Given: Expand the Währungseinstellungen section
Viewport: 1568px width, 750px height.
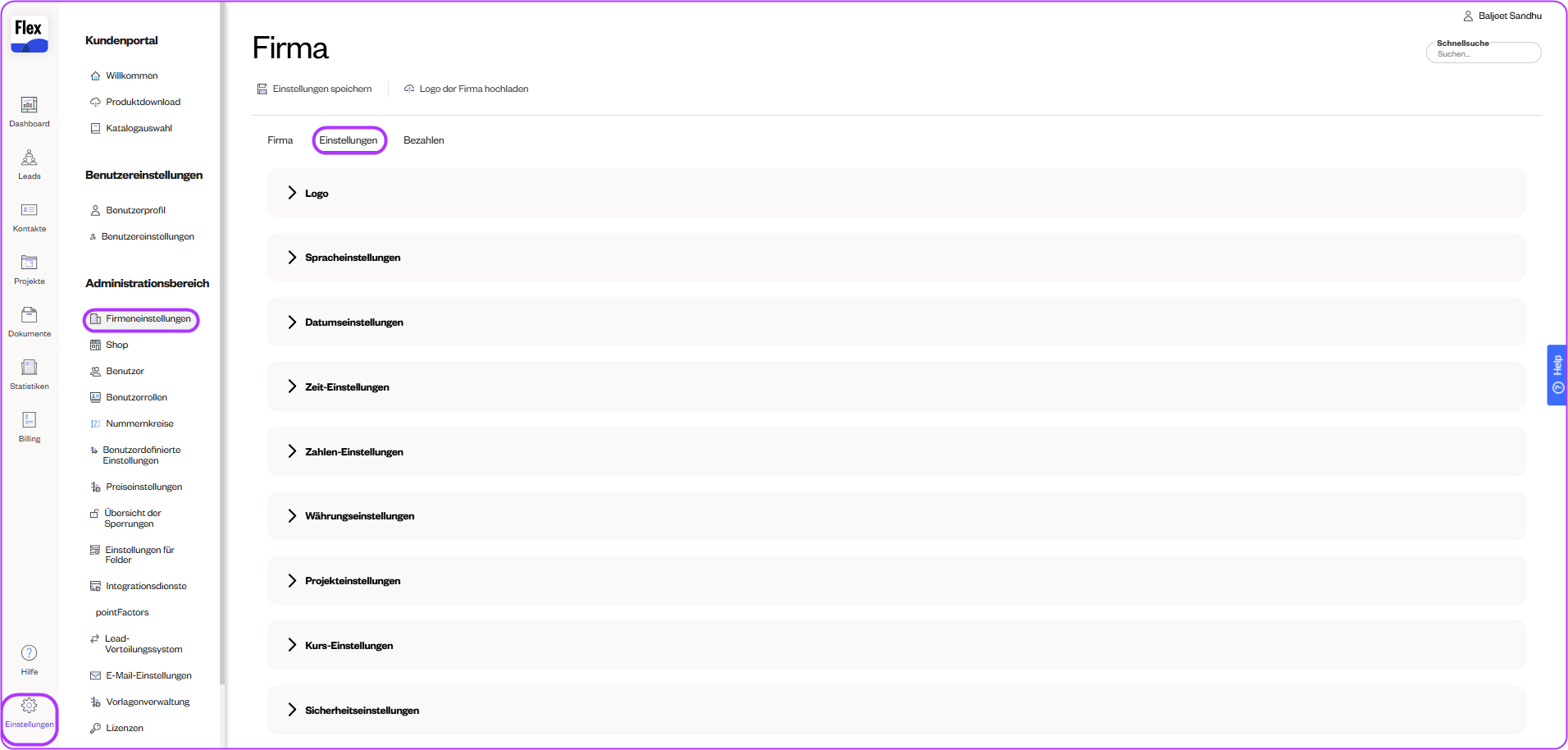Looking at the screenshot, I should click(x=292, y=516).
